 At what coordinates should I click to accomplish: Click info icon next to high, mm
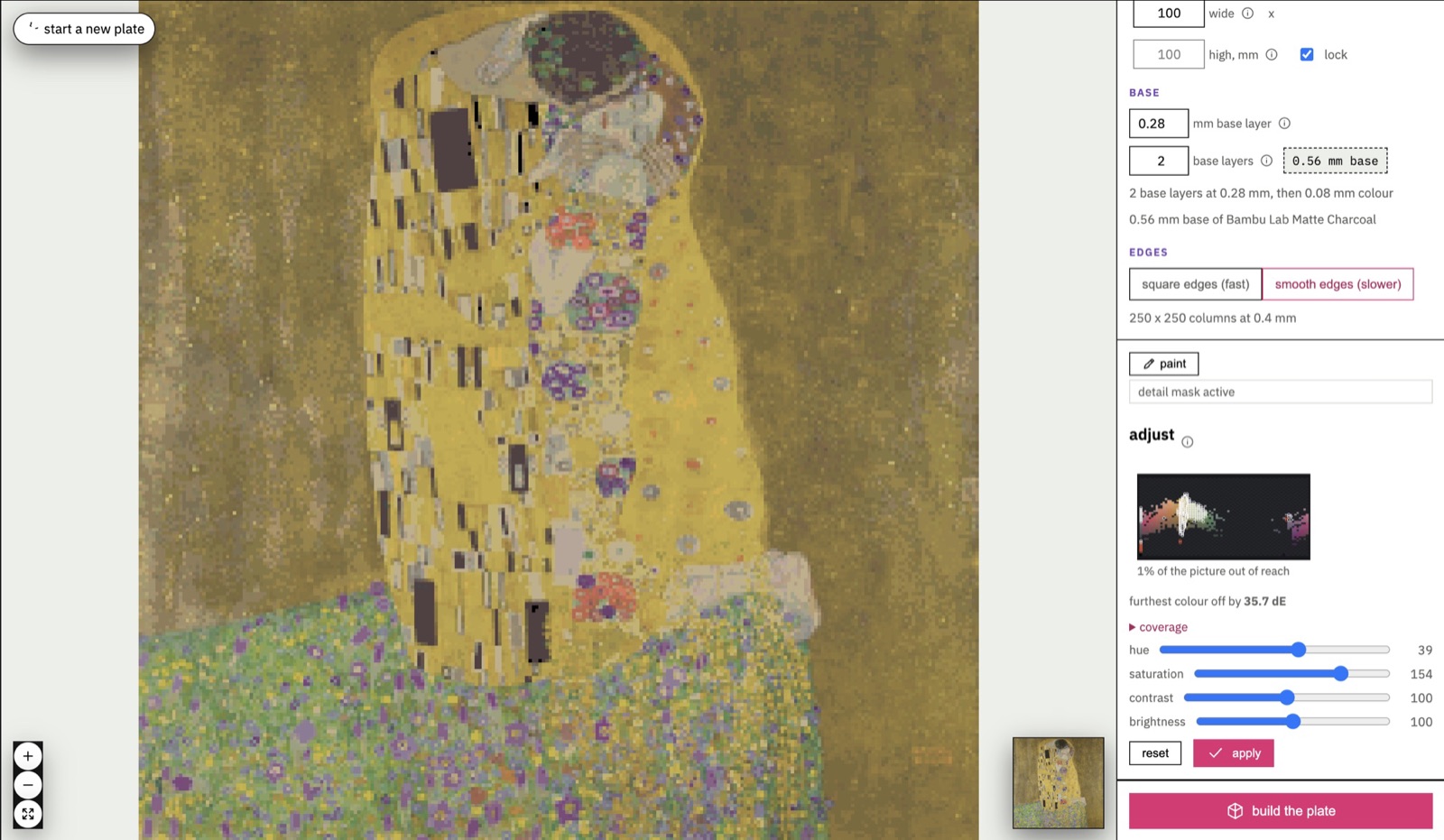pos(1272,55)
